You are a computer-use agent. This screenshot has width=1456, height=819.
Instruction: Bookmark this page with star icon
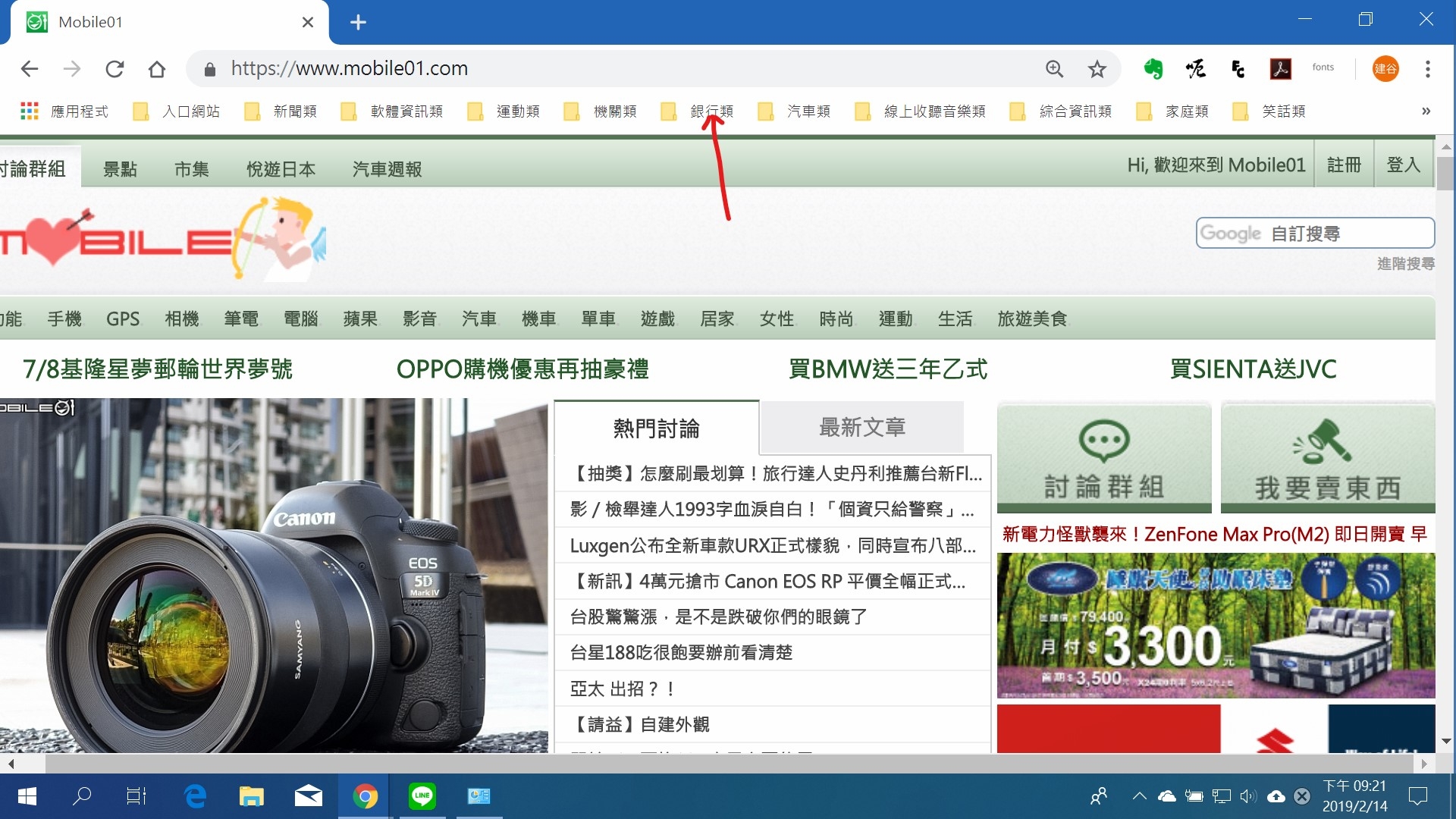point(1097,69)
